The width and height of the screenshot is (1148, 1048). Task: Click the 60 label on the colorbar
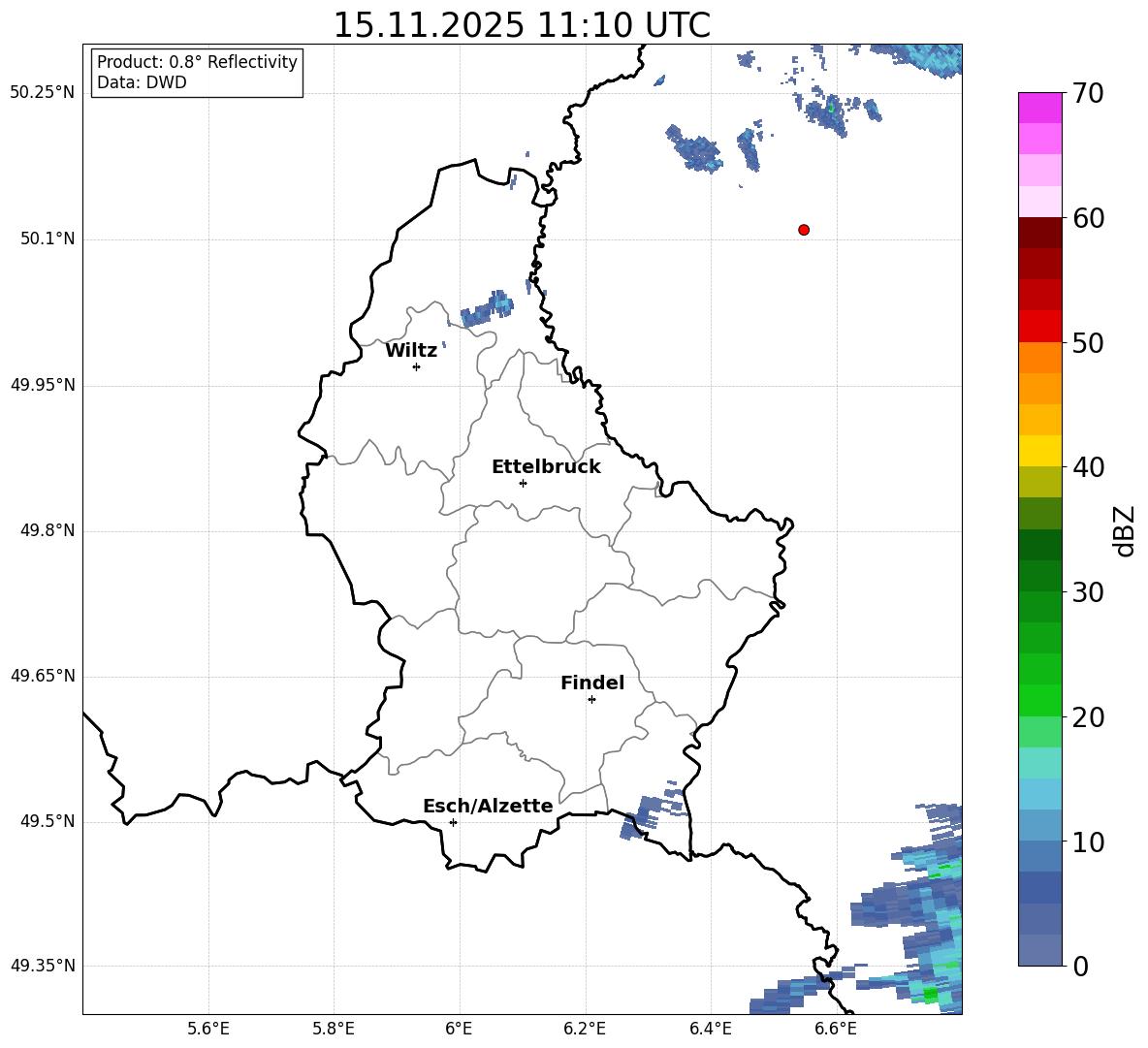point(1088,218)
